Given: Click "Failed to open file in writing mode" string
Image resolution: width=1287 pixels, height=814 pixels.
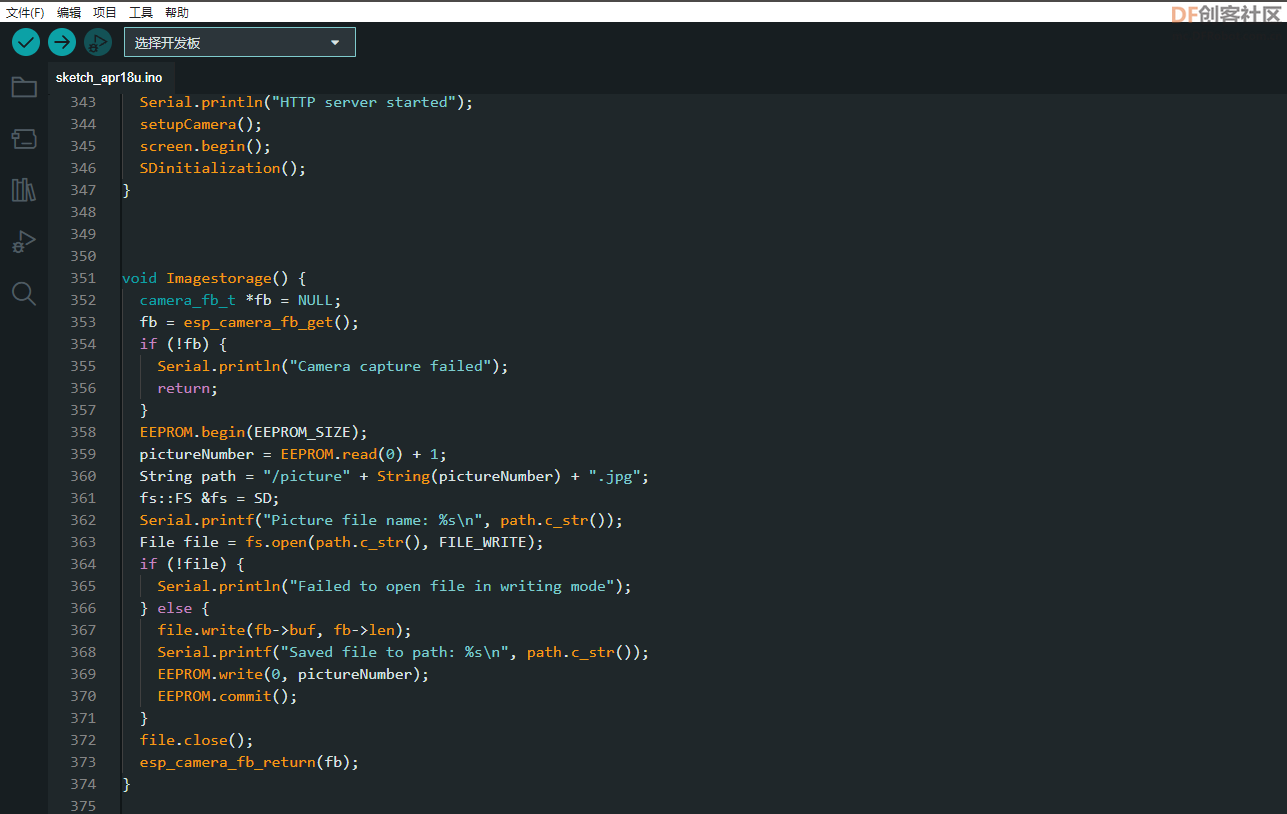Looking at the screenshot, I should point(452,586).
